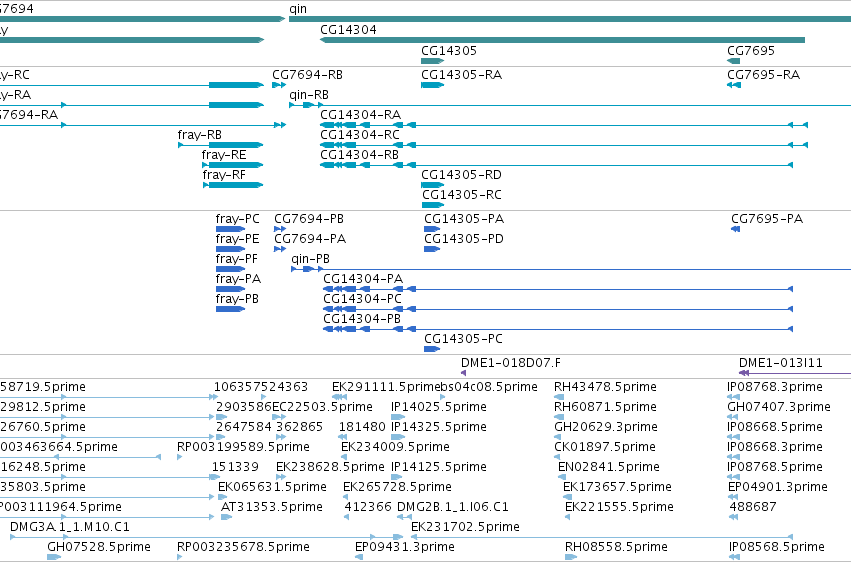The image size is (851, 562).
Task: Select the RP003199589.5prime EST
Action: coord(180,457)
